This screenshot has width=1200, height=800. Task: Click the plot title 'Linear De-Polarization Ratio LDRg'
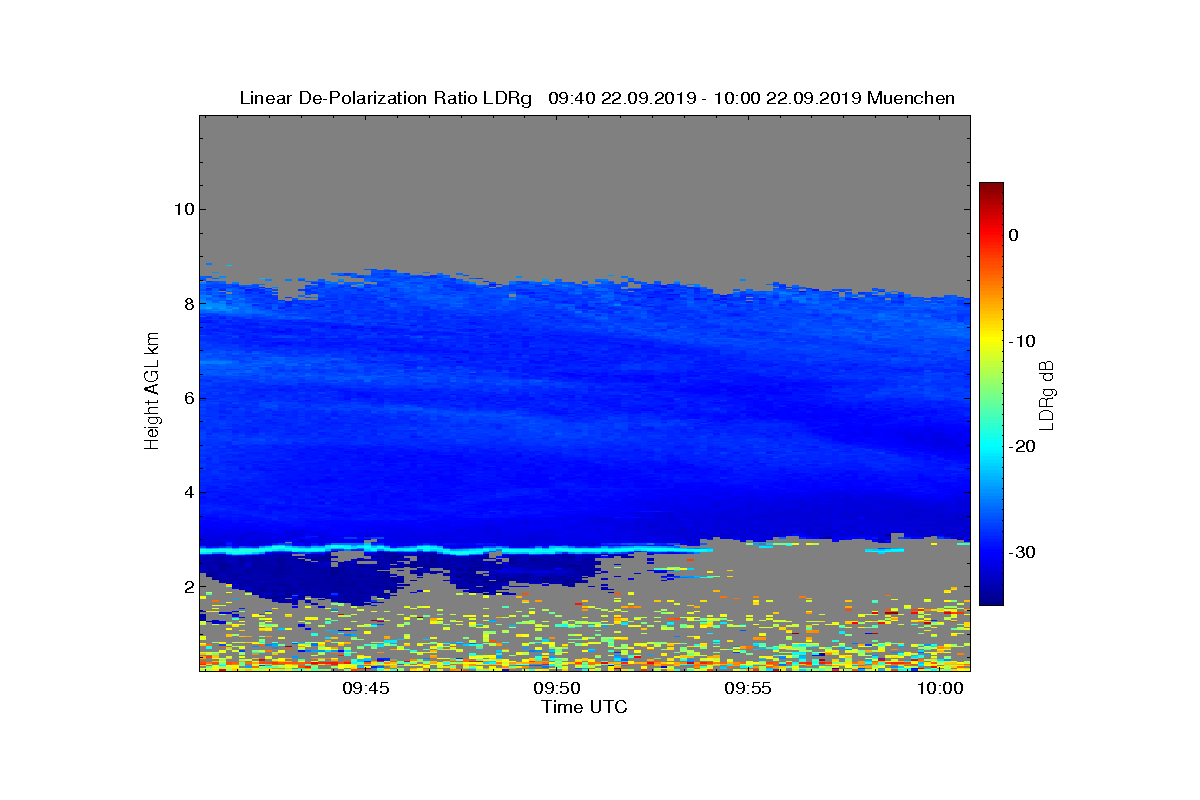386,98
